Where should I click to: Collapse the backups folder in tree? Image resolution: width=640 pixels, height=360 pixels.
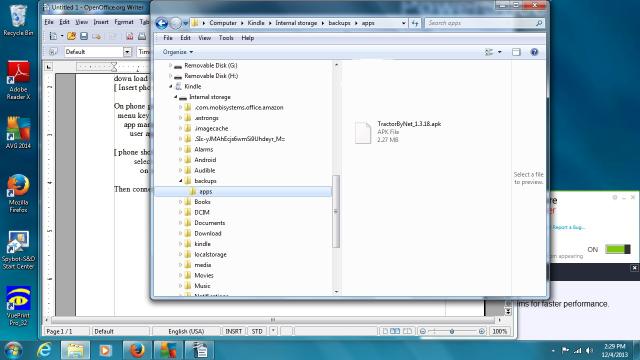point(181,181)
